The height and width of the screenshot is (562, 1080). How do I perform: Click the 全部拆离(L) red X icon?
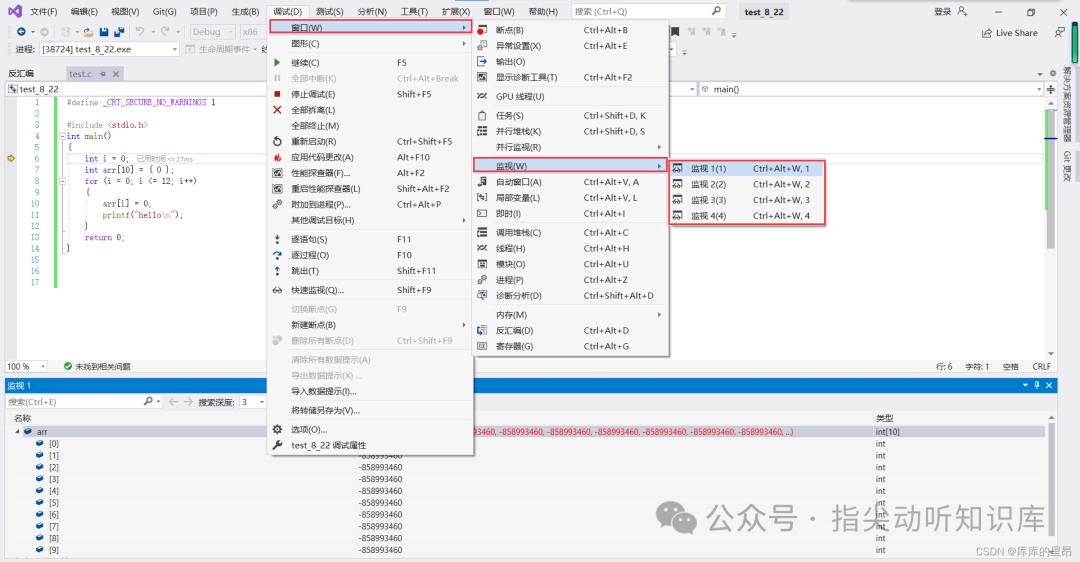[277, 110]
